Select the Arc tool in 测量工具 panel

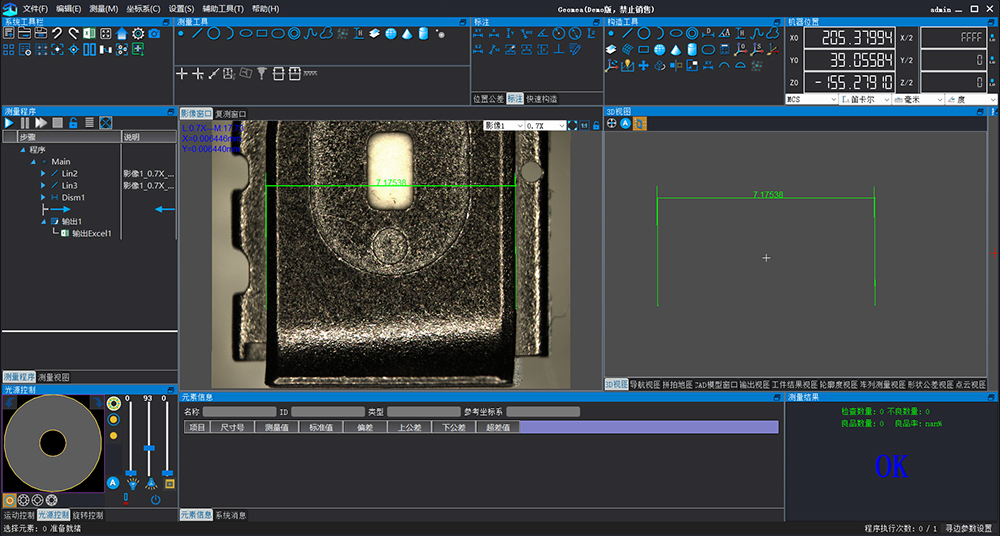click(230, 33)
